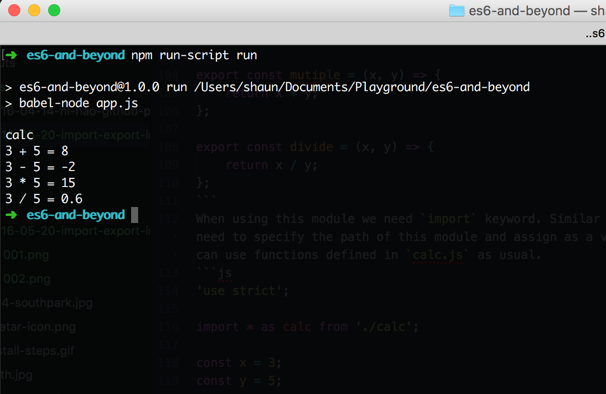Click the output 3 / 5 = 0.6
The width and height of the screenshot is (606, 394).
44,199
